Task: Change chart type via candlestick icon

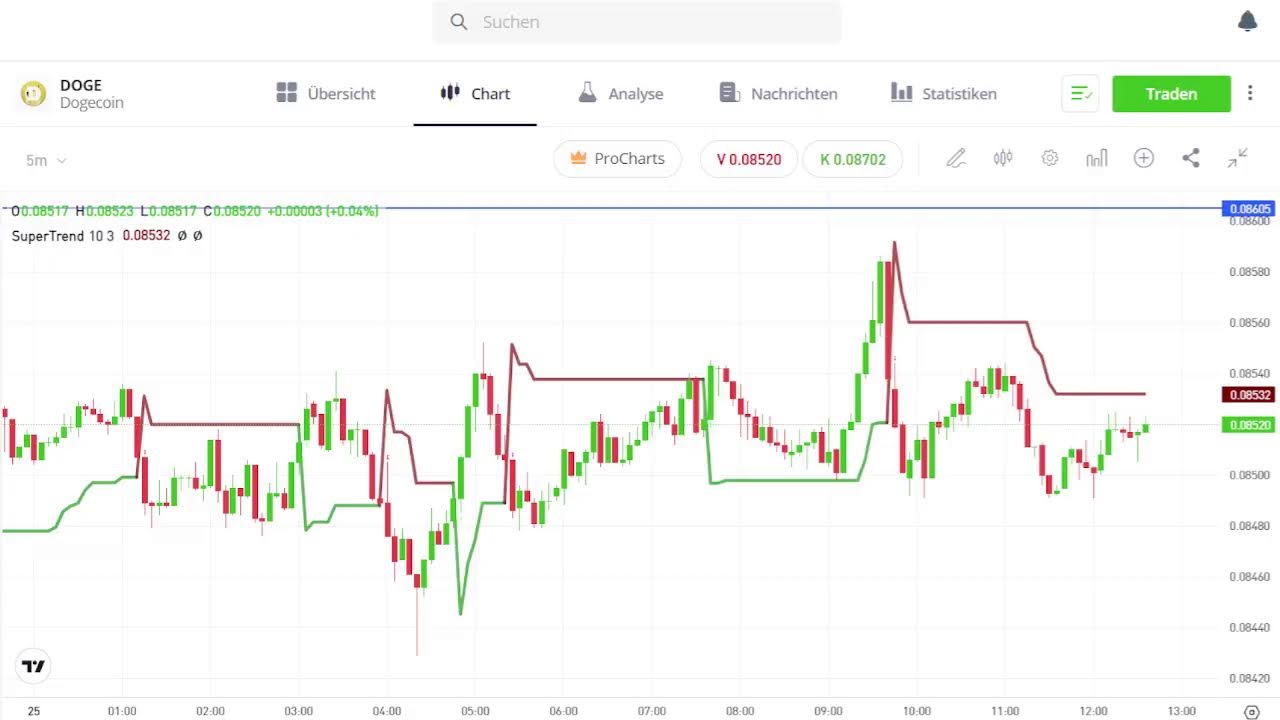Action: point(1003,158)
